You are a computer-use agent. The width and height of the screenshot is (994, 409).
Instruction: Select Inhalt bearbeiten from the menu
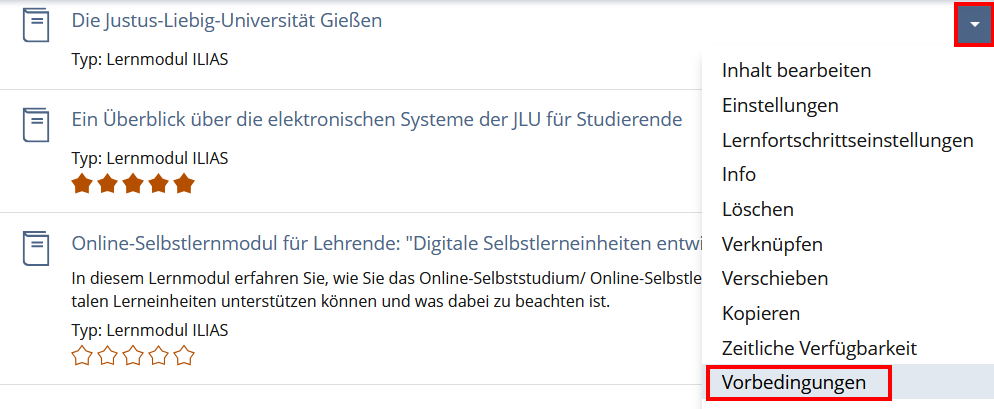pyautogui.click(x=796, y=71)
